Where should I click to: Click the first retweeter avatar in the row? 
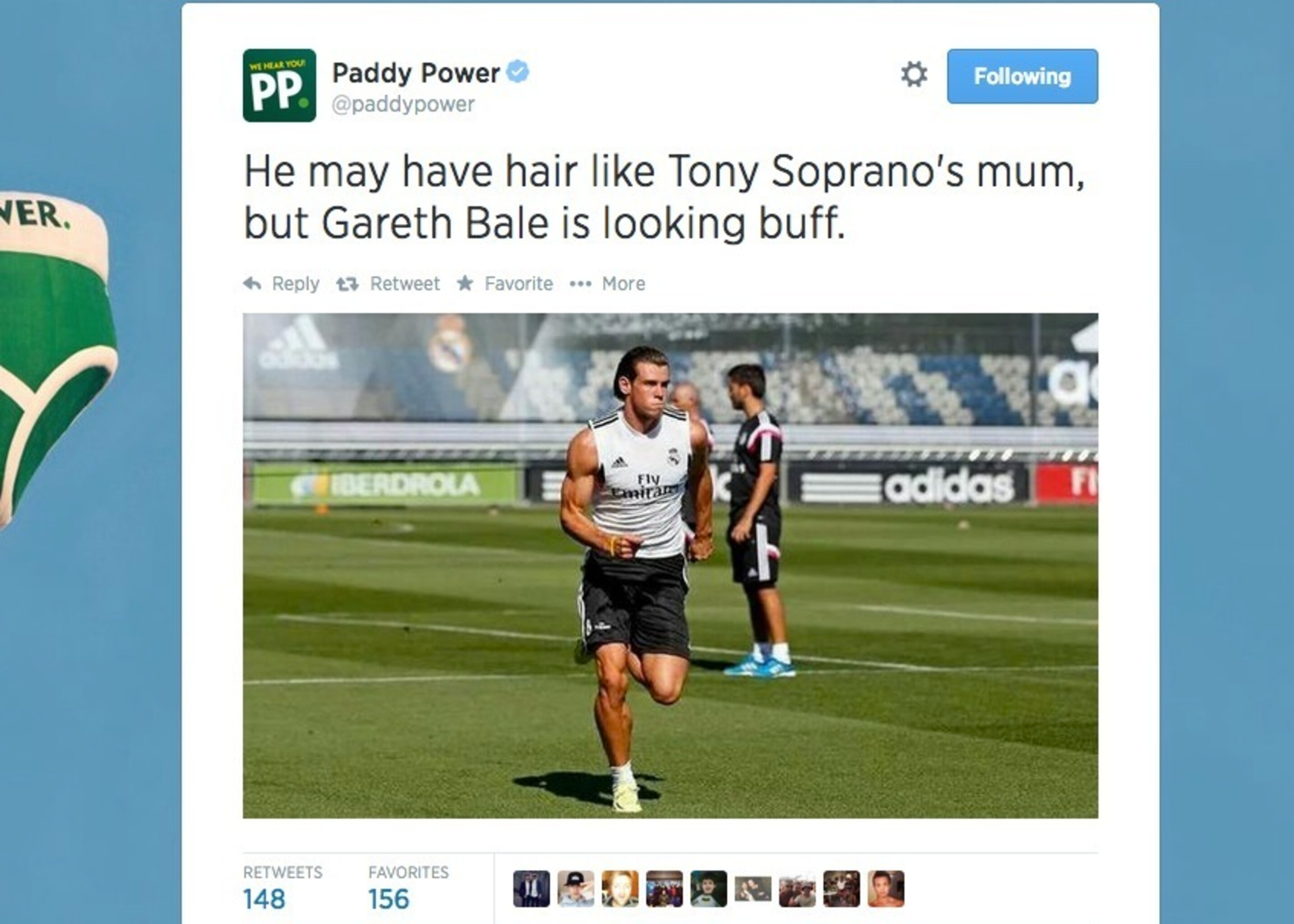pyautogui.click(x=532, y=888)
